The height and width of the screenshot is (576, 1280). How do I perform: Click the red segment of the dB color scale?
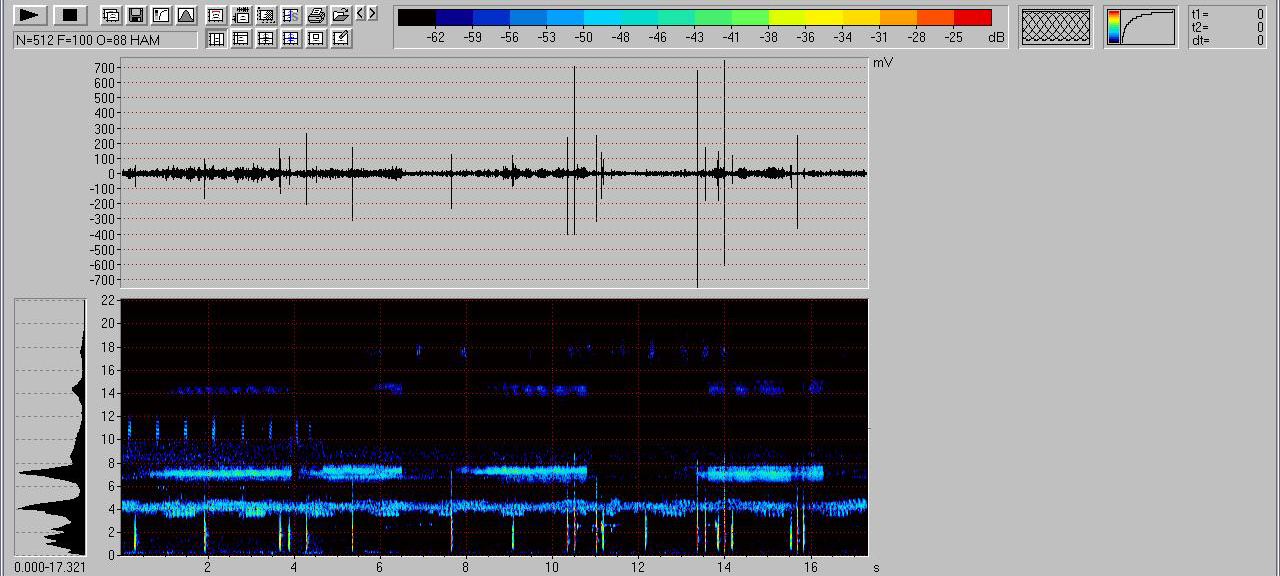972,17
